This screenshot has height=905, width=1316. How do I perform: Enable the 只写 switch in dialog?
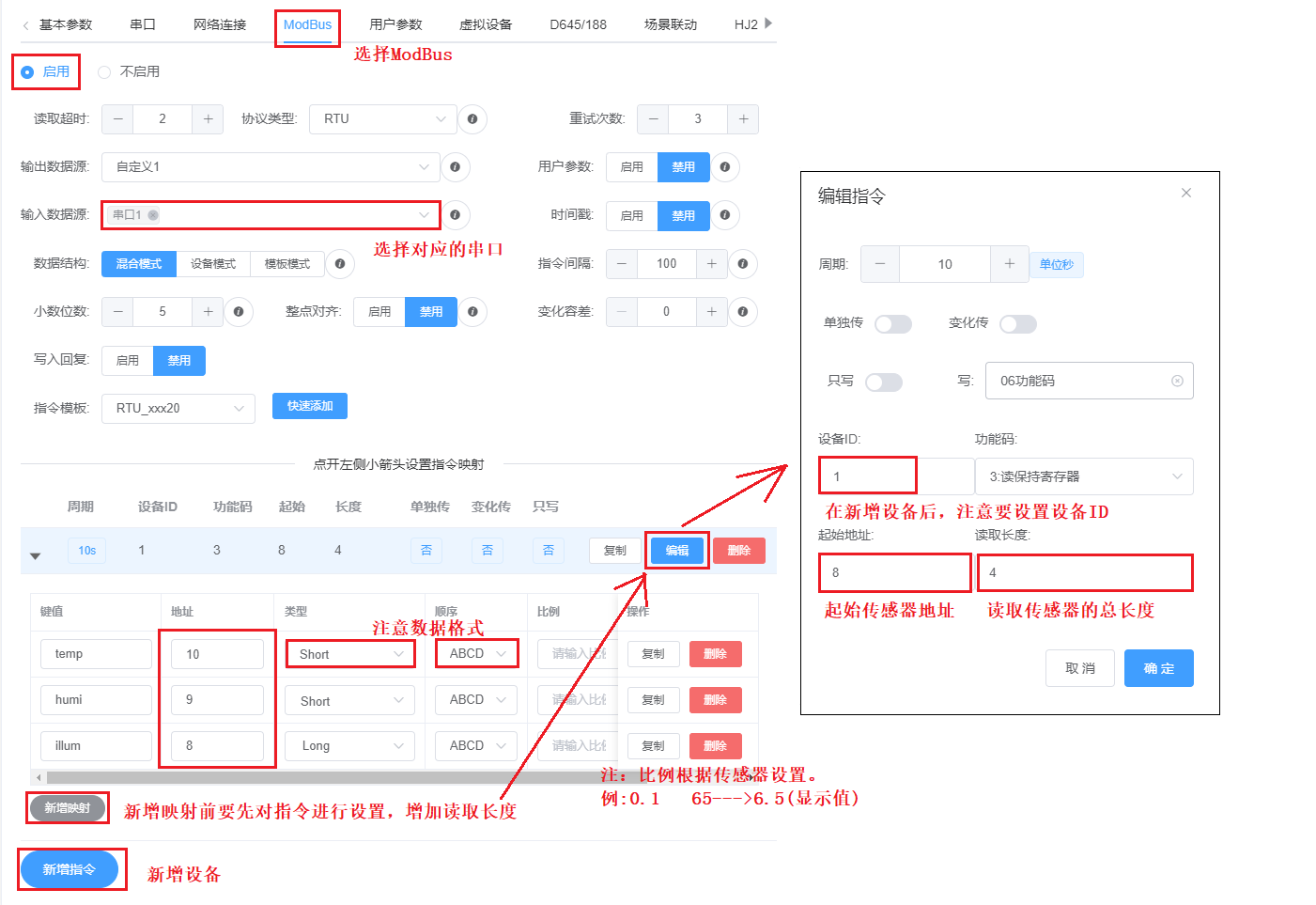(883, 382)
